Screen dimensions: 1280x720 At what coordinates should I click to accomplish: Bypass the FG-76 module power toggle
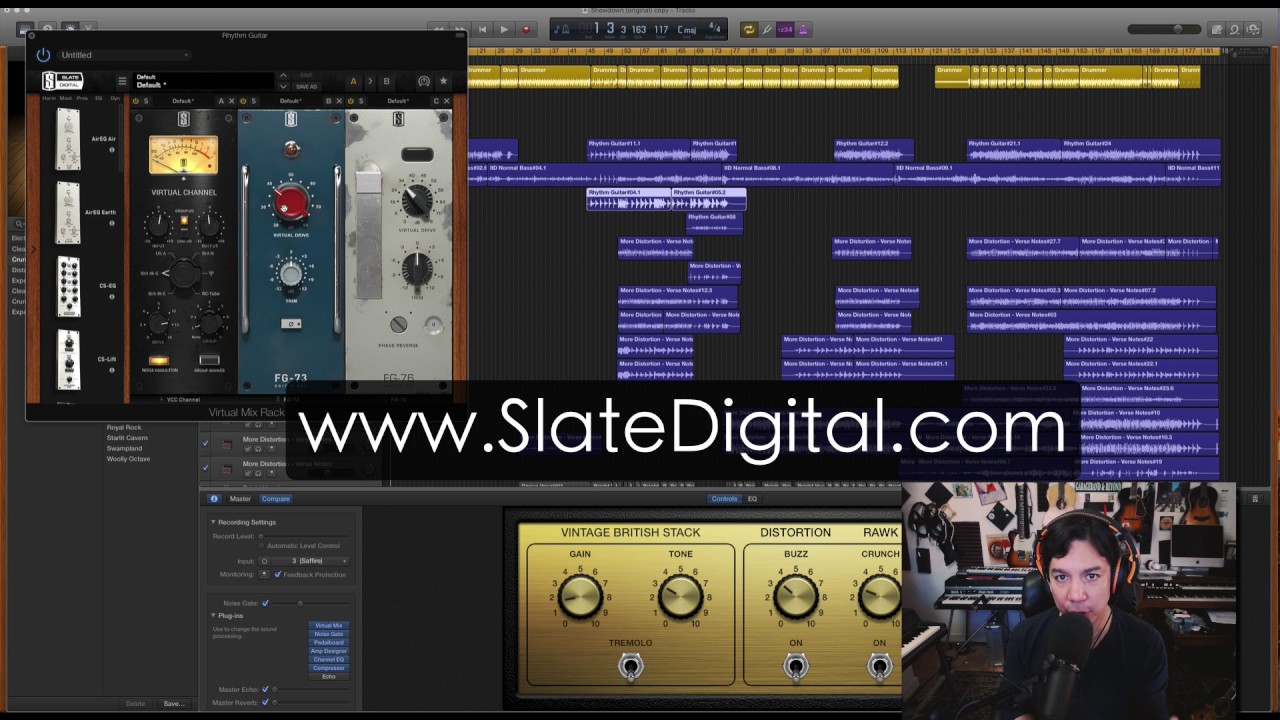coord(351,101)
